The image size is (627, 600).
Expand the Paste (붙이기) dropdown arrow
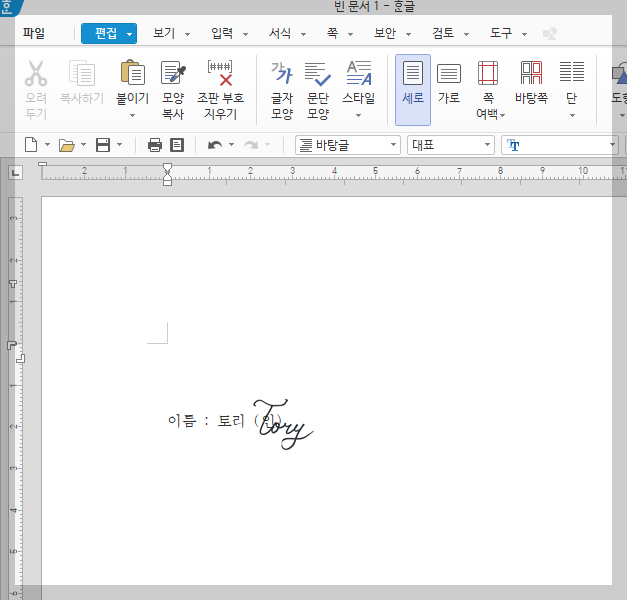coord(132,116)
